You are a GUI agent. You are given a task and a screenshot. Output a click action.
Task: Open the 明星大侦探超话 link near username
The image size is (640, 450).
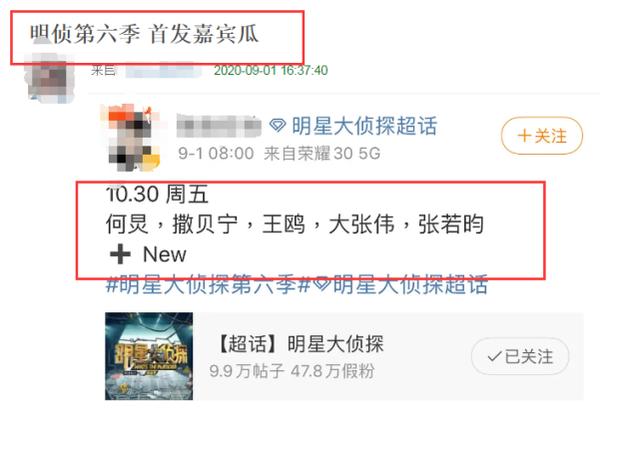click(x=364, y=125)
